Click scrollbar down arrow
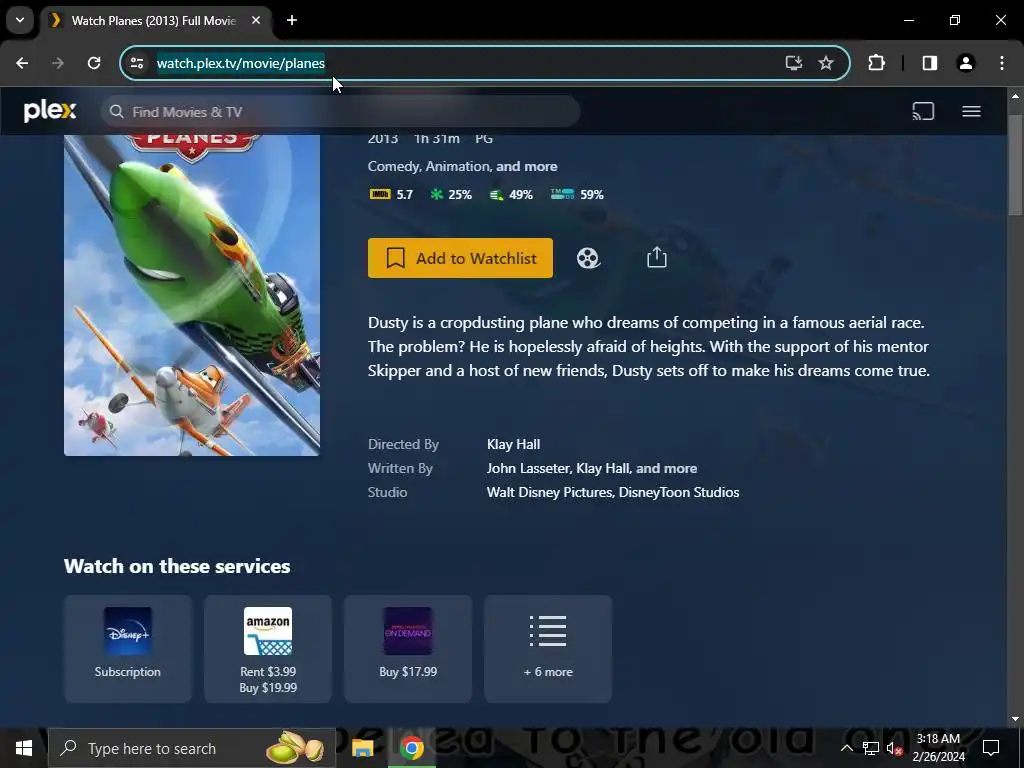 click(1015, 718)
